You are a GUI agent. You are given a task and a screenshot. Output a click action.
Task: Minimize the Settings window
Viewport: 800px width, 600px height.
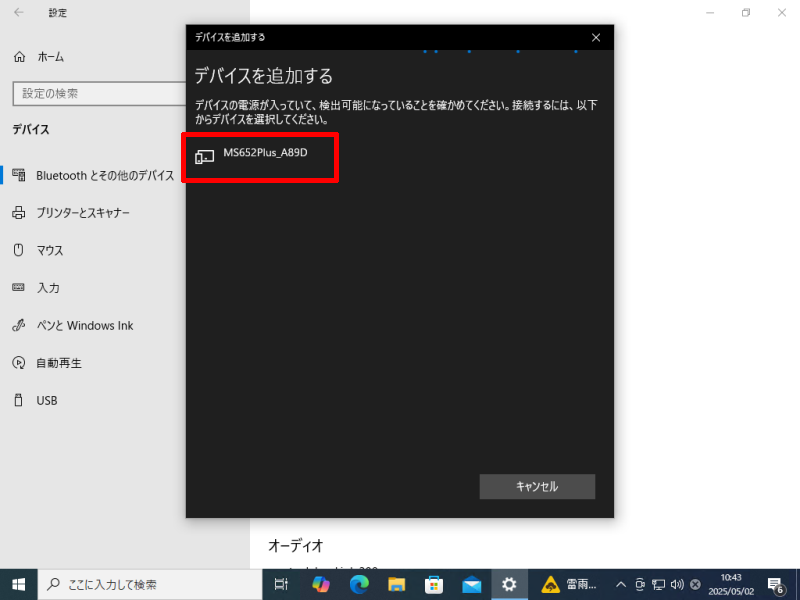pyautogui.click(x=710, y=13)
